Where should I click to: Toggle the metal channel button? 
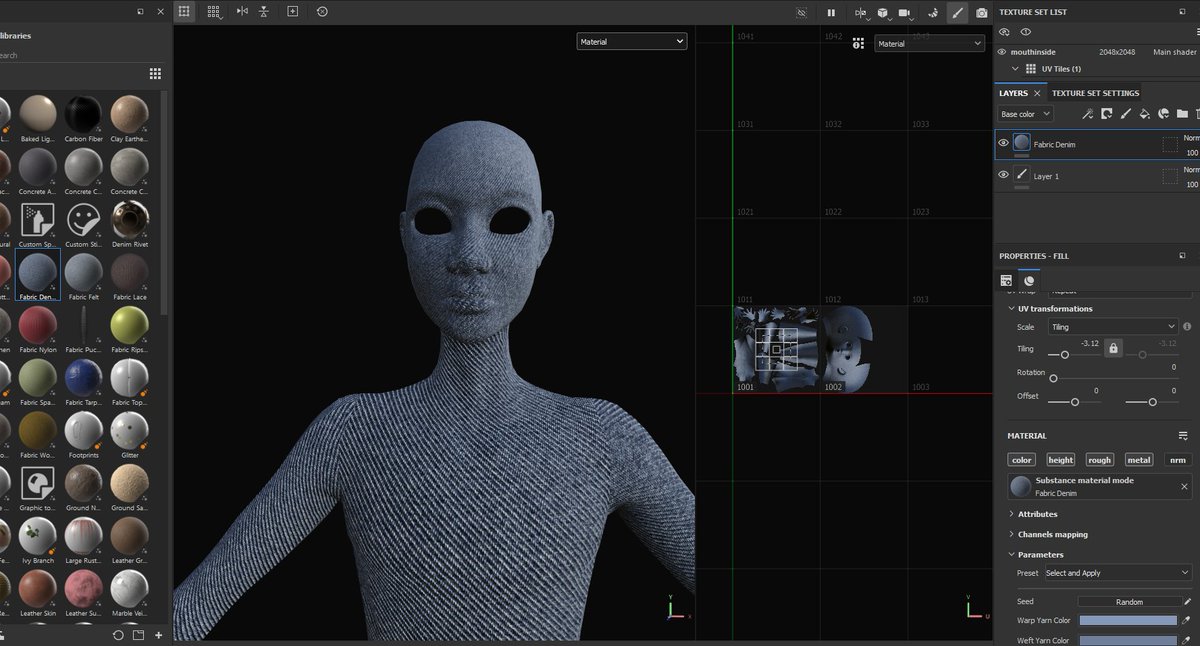[1139, 460]
